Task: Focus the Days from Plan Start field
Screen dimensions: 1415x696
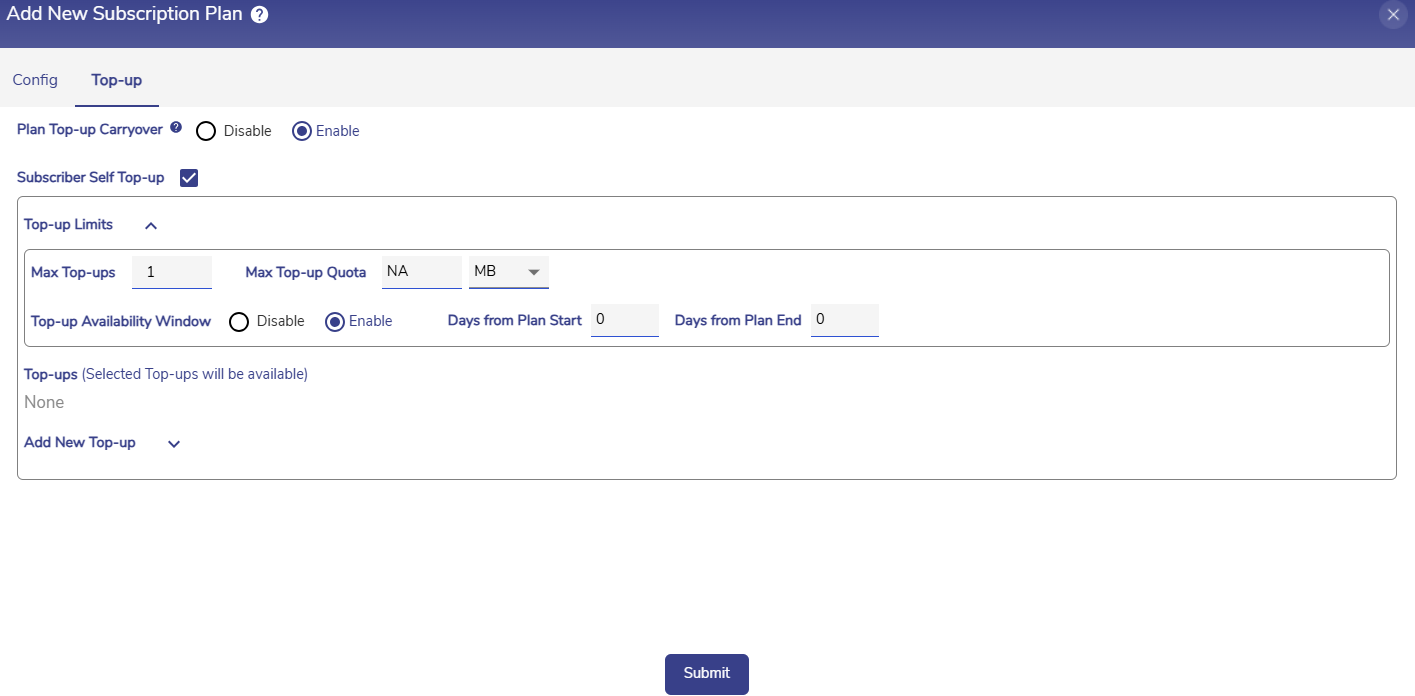Action: (624, 320)
